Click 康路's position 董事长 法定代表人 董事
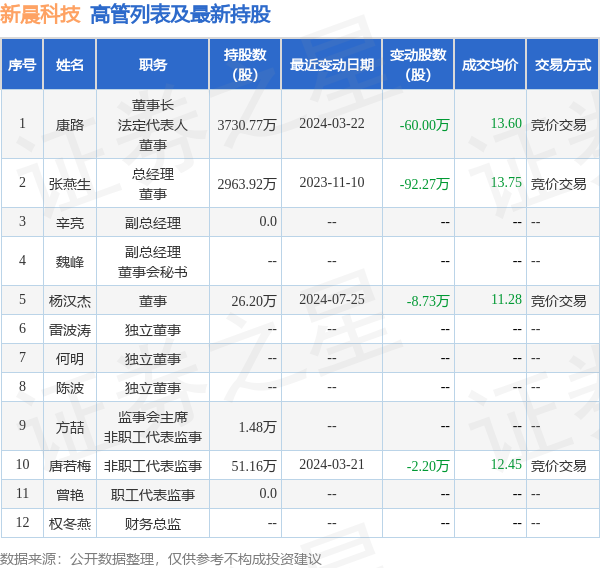 153,125
